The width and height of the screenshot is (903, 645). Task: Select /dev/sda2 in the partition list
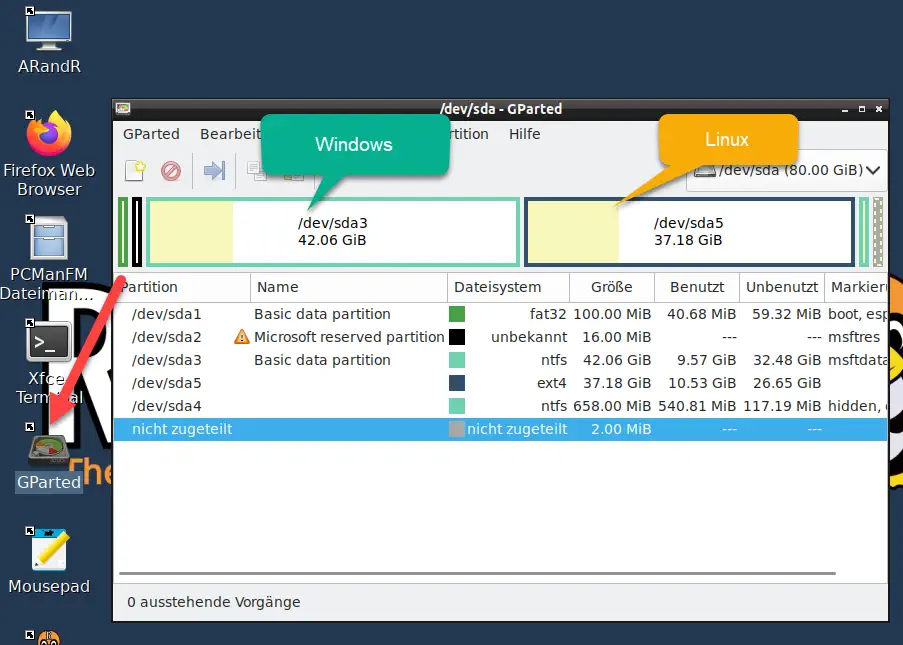[x=166, y=337]
